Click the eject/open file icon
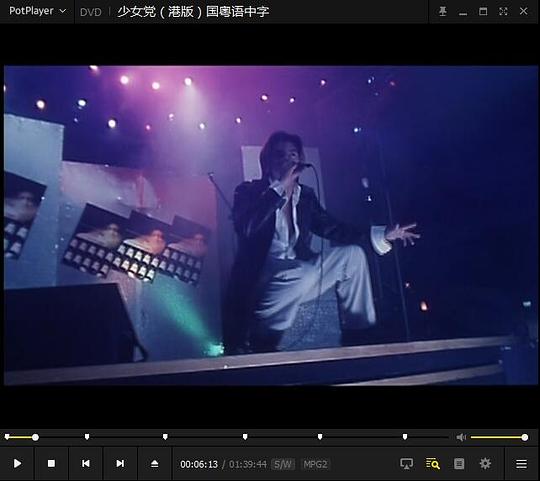540x481 pixels. (154, 463)
